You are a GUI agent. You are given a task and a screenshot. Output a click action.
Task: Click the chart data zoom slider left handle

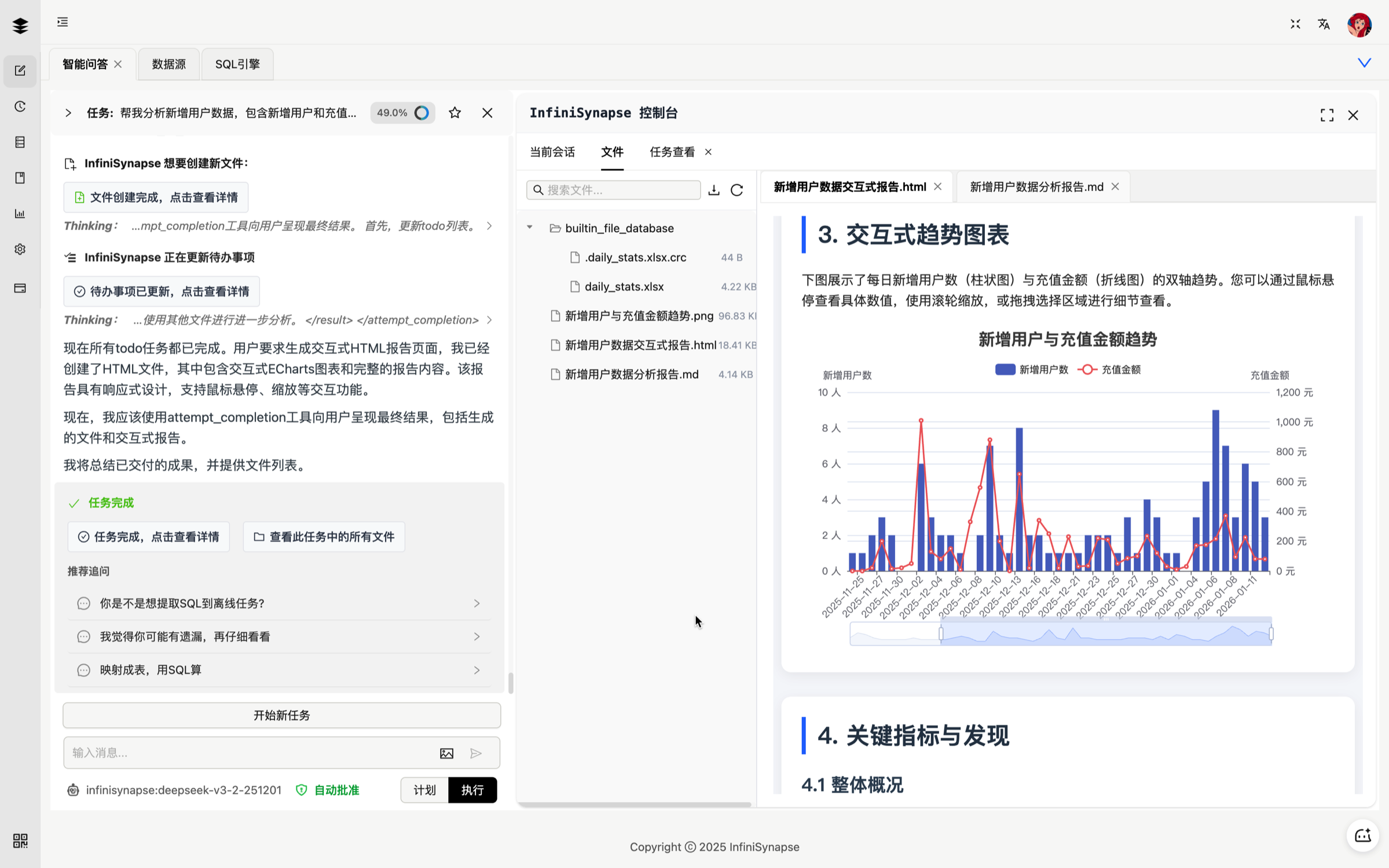tap(941, 633)
